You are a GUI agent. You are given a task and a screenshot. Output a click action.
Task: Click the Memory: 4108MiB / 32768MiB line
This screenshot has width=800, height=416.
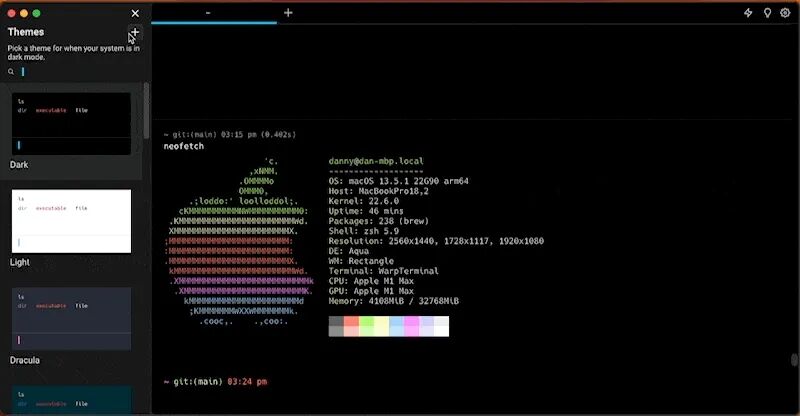pos(393,301)
